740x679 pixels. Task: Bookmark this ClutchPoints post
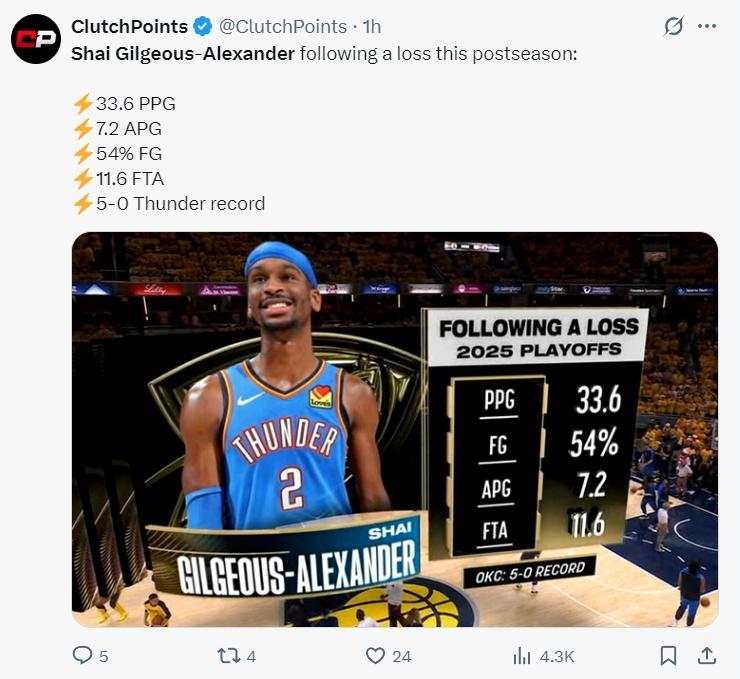coord(668,656)
